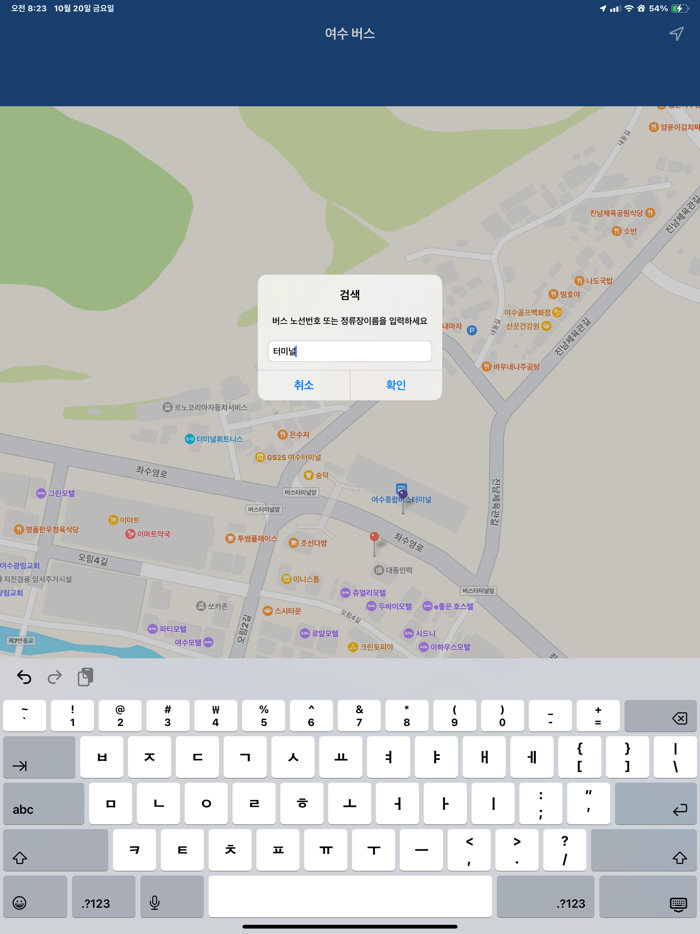Tap the space bar
Viewport: 700px width, 934px height.
coord(350,896)
